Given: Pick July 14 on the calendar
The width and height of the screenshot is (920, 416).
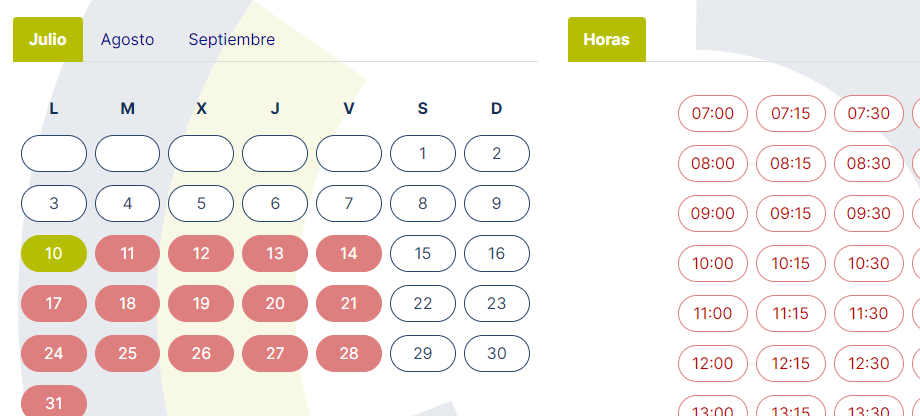Looking at the screenshot, I should [x=348, y=253].
